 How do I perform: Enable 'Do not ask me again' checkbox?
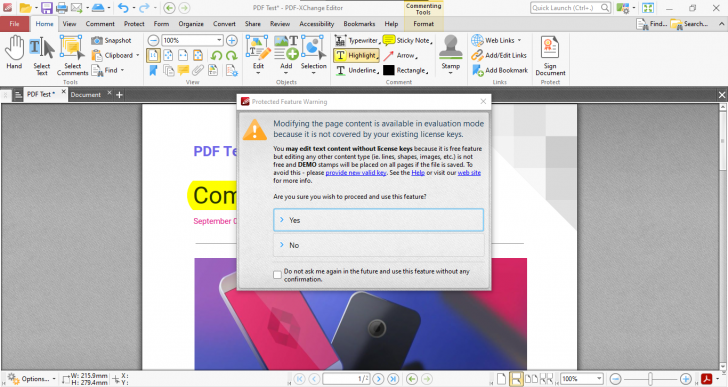(277, 275)
